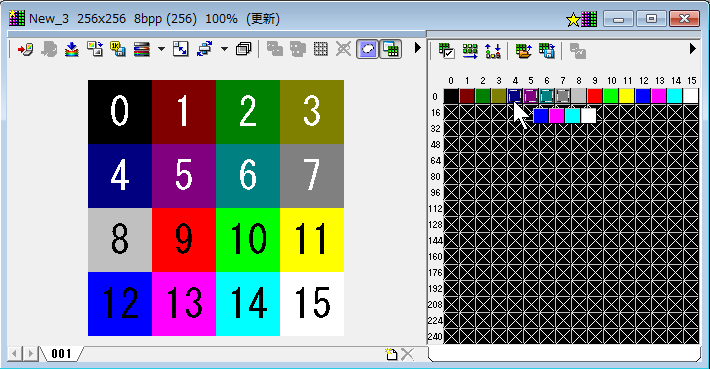Toggle the star icon in title bar
This screenshot has height=369, width=710.
(x=573, y=19)
